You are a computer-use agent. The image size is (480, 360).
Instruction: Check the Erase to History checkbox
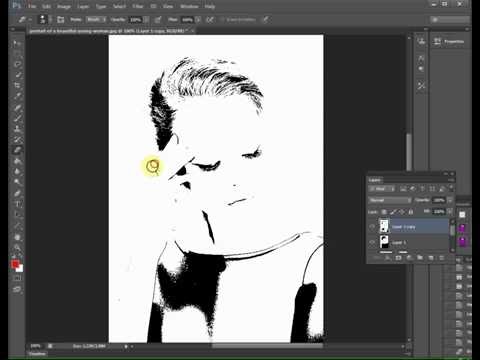pos(223,20)
